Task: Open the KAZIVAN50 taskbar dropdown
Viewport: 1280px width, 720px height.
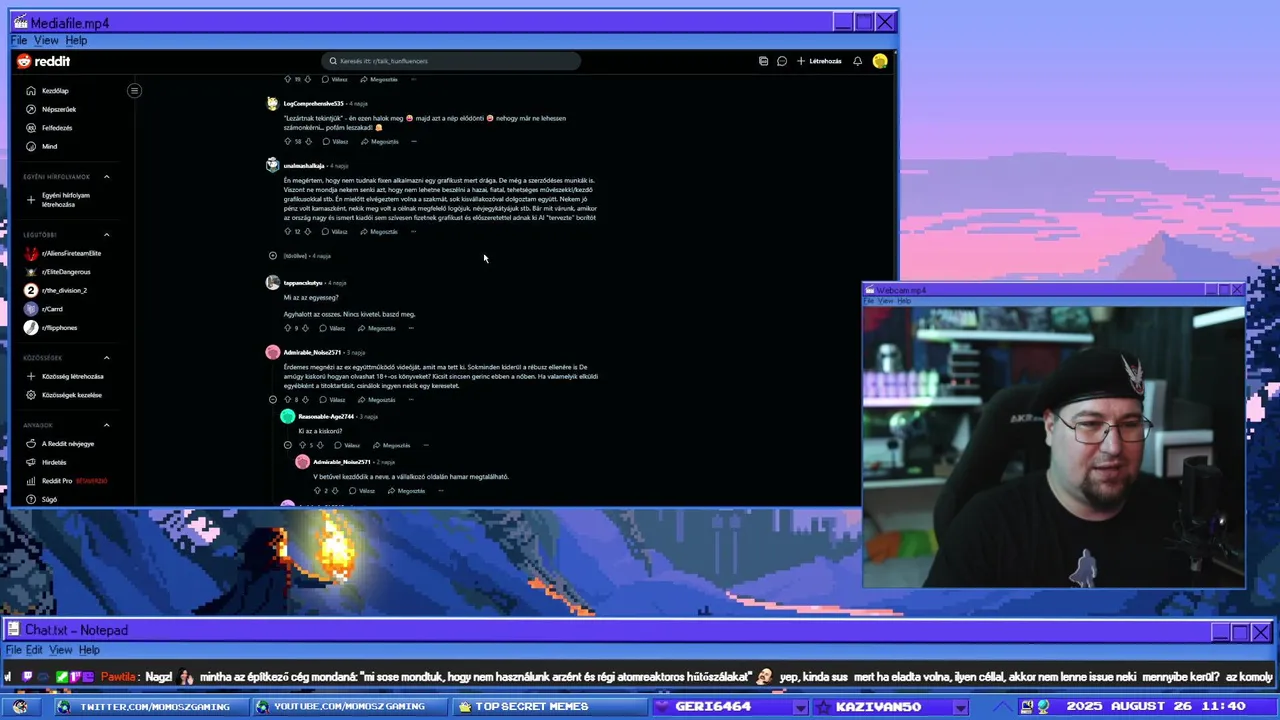Action: pyautogui.click(x=960, y=707)
